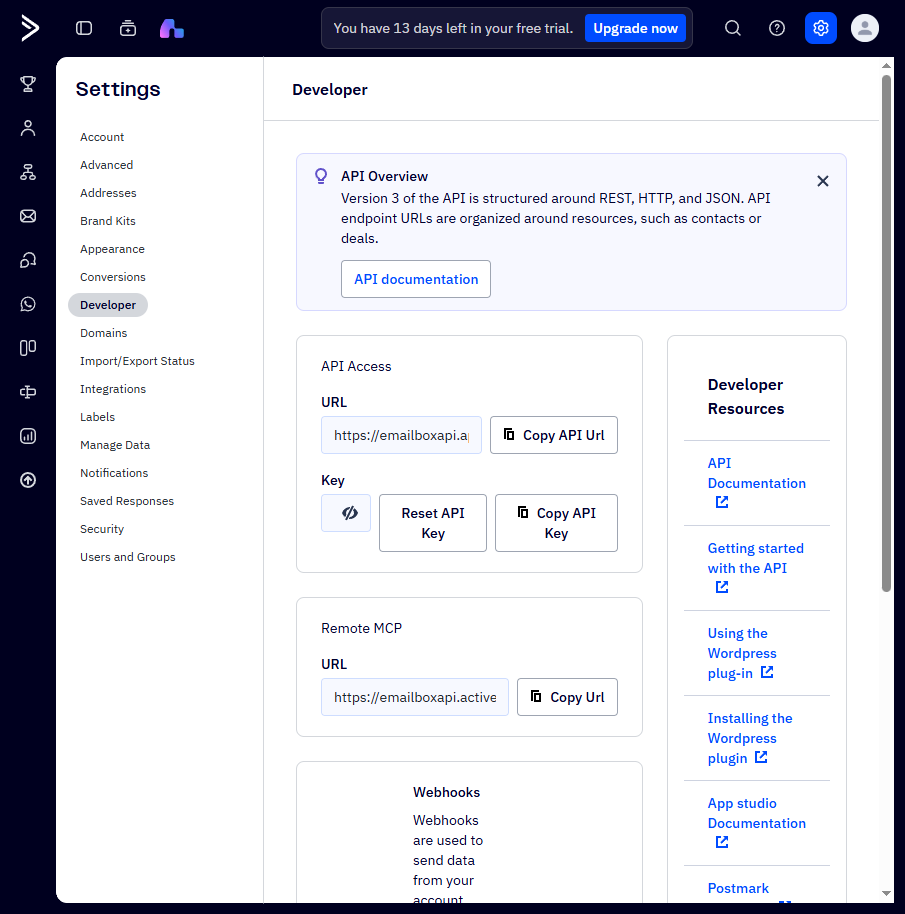This screenshot has width=905, height=914.
Task: Click the vertical scrollbar thumb
Action: point(886,333)
